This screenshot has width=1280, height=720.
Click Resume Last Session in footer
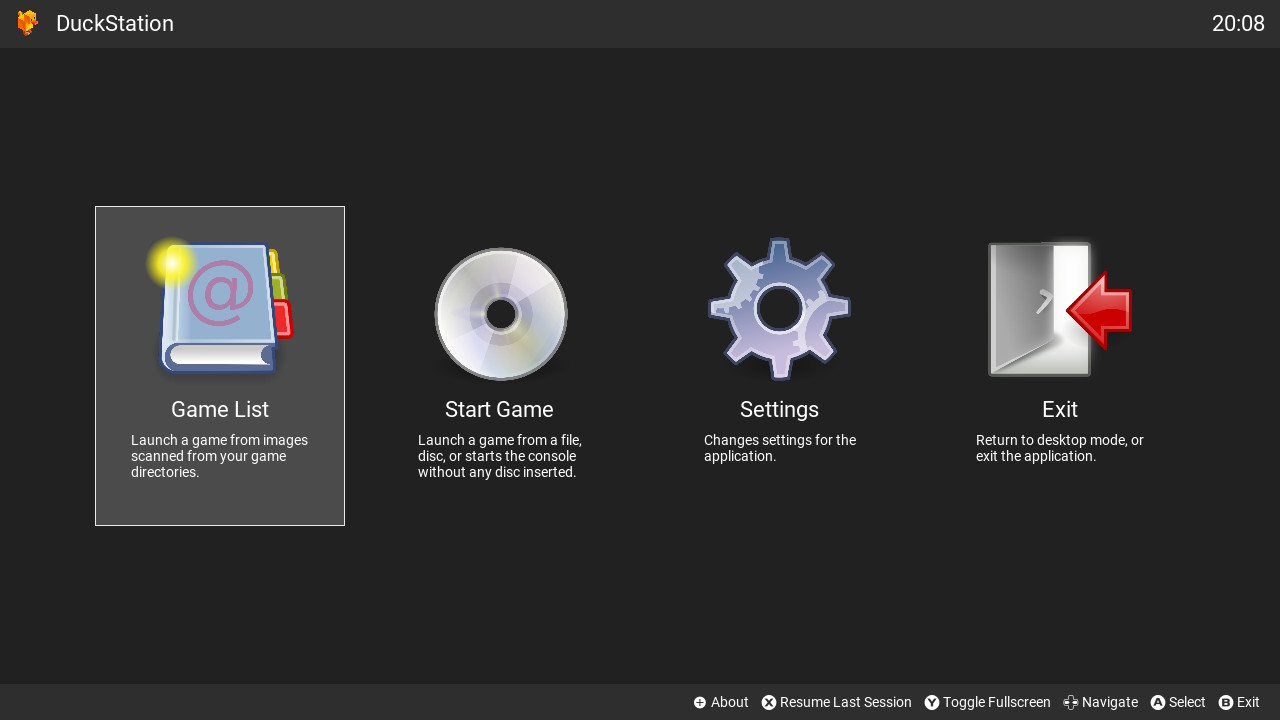click(x=846, y=702)
